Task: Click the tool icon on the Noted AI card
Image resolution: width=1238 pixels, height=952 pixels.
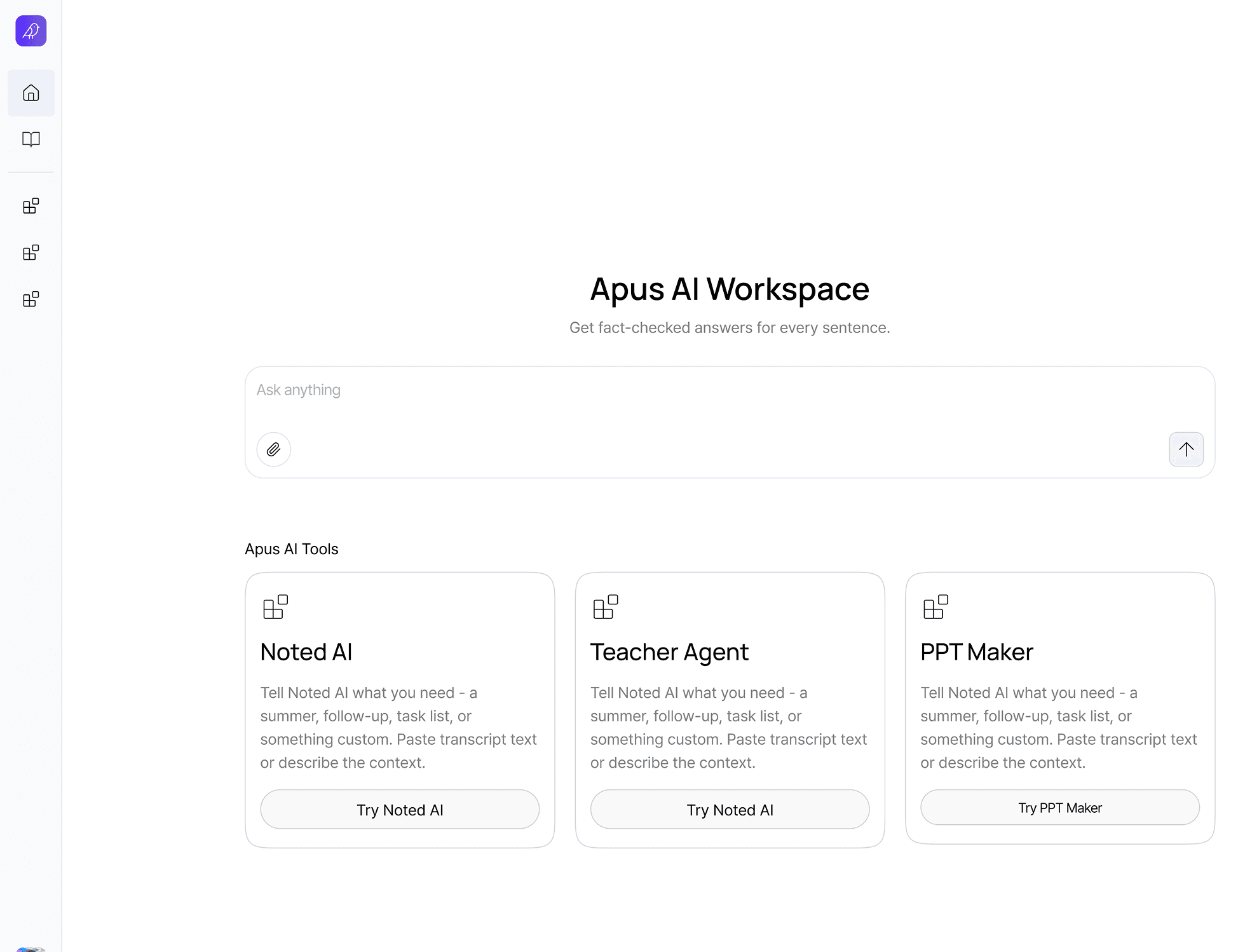Action: click(275, 608)
